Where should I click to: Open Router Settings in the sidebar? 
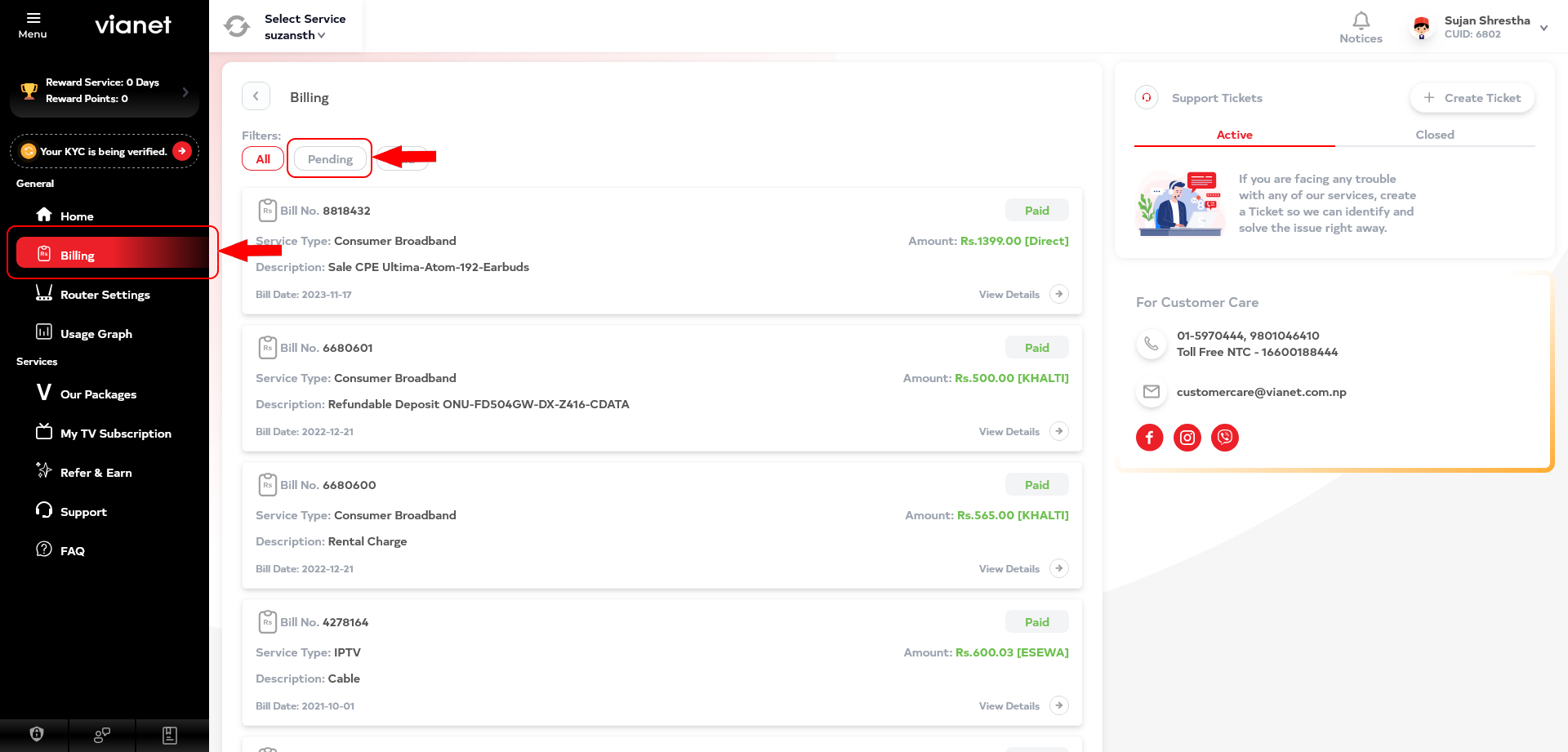105,294
